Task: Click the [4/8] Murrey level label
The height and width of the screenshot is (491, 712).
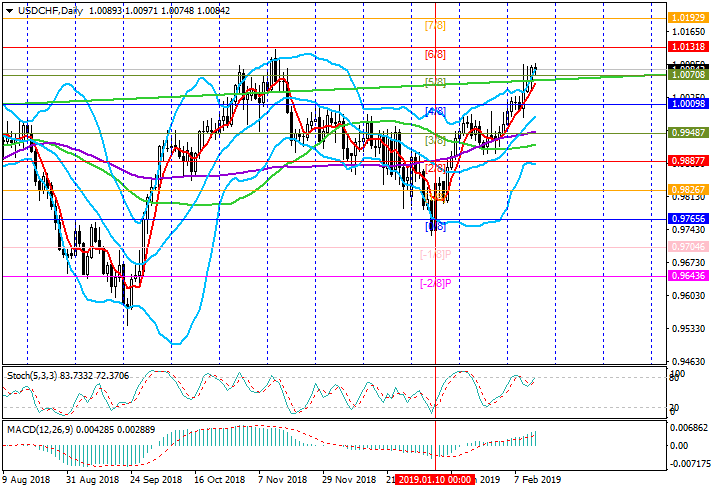Action: 435,111
